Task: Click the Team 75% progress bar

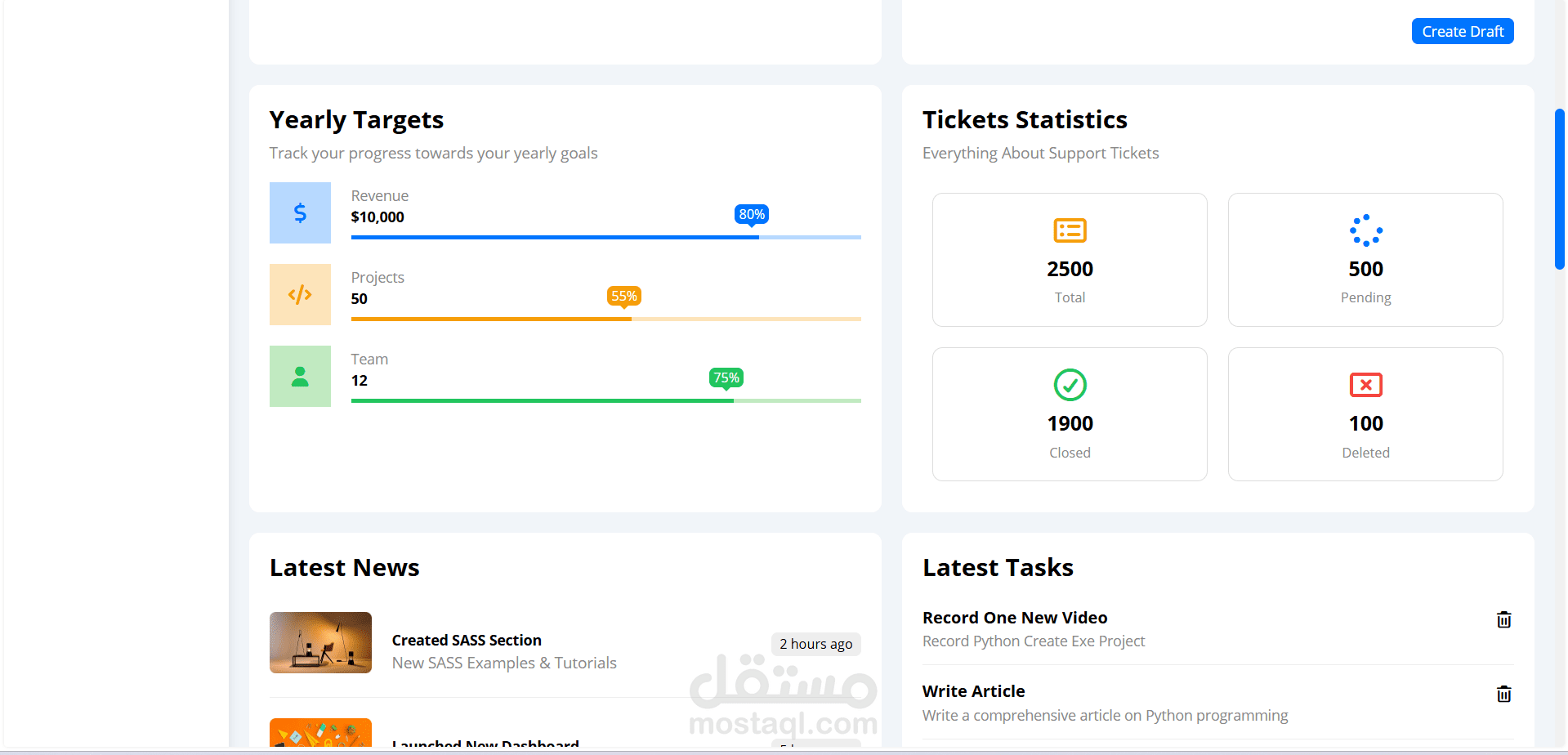Action: pyautogui.click(x=605, y=400)
